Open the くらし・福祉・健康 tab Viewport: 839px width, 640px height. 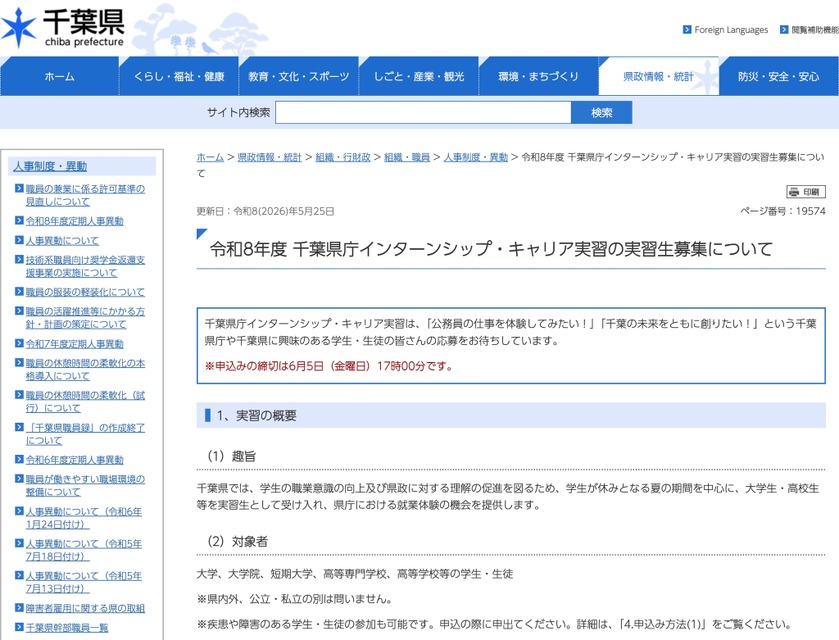(179, 76)
